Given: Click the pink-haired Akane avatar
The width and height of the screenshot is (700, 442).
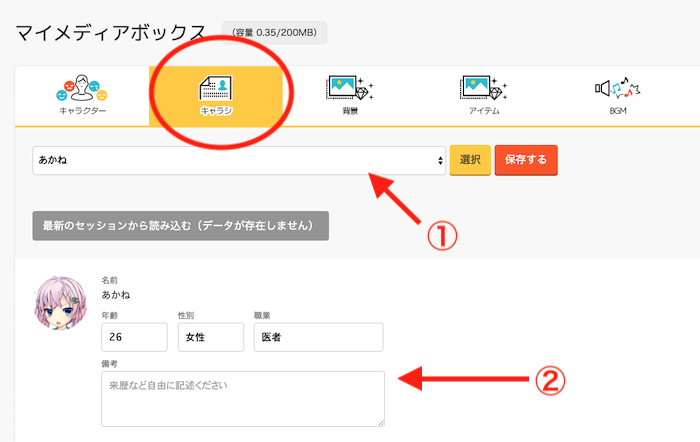Looking at the screenshot, I should pos(61,304).
